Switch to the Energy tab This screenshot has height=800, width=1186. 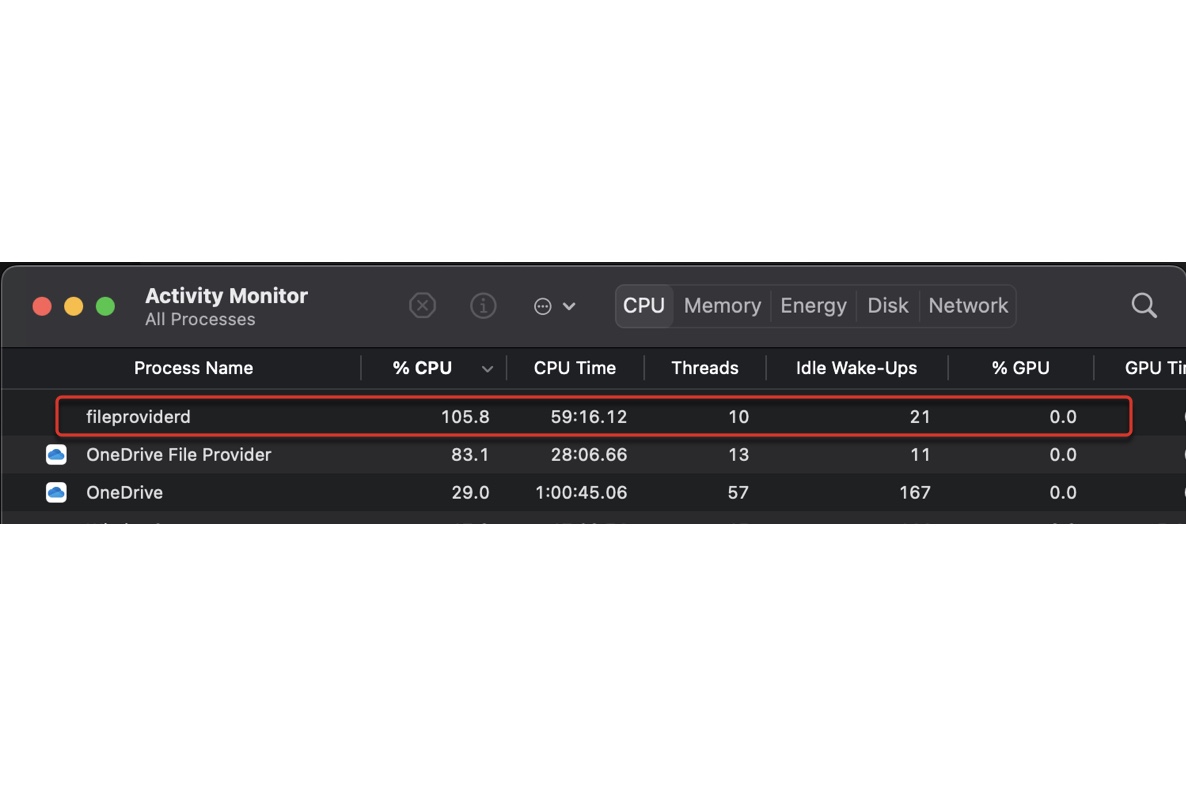pos(813,306)
